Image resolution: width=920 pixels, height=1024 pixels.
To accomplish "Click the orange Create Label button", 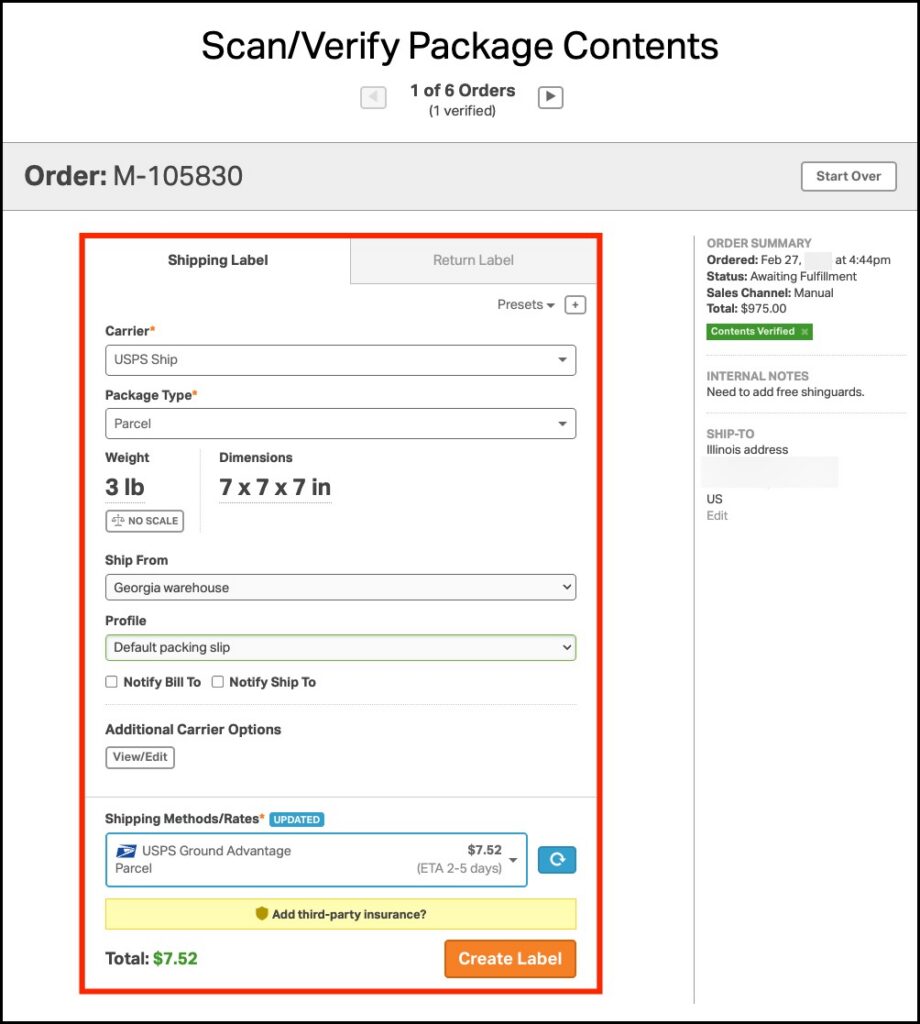I will coord(510,959).
